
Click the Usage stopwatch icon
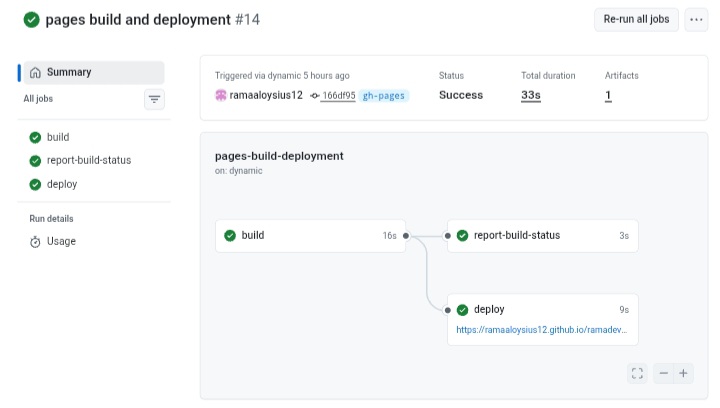[x=35, y=242]
